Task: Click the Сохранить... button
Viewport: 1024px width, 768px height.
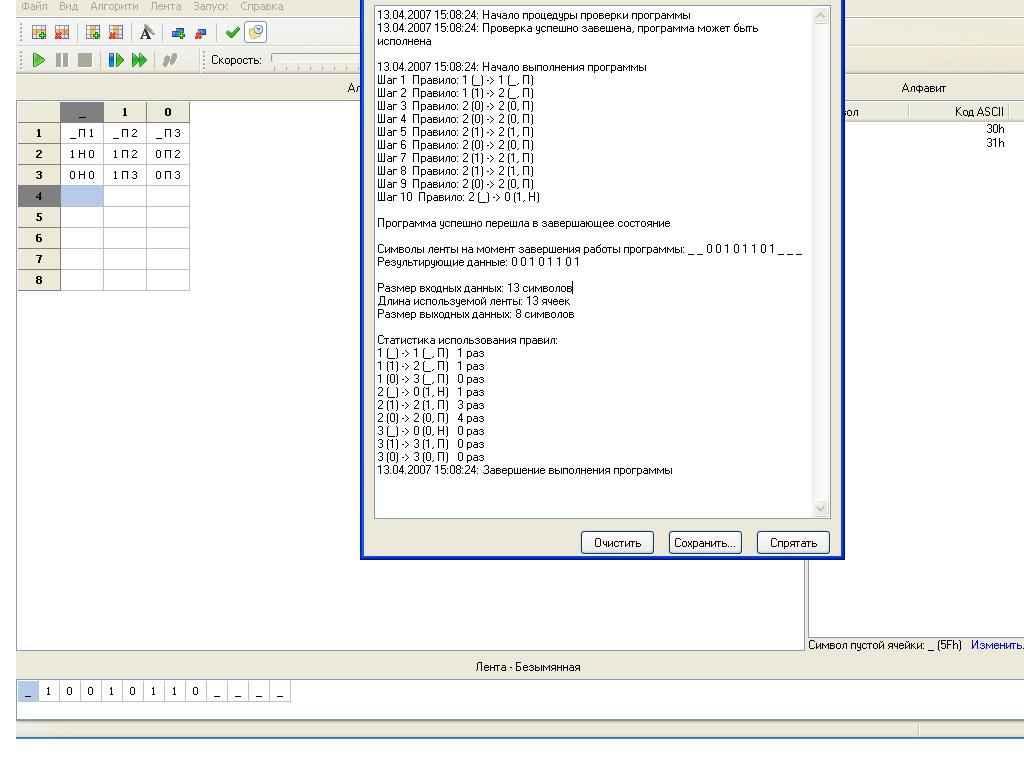Action: point(705,543)
